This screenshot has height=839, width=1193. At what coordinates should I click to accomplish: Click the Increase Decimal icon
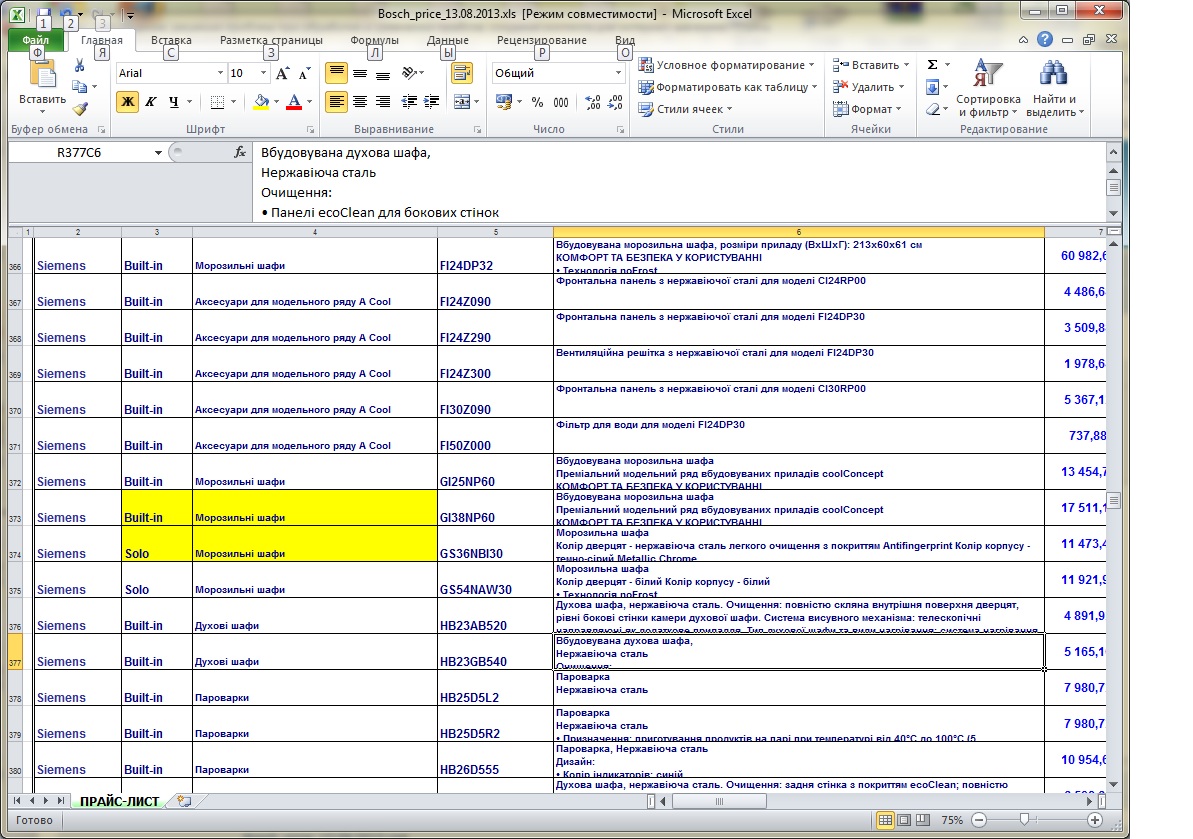[593, 102]
